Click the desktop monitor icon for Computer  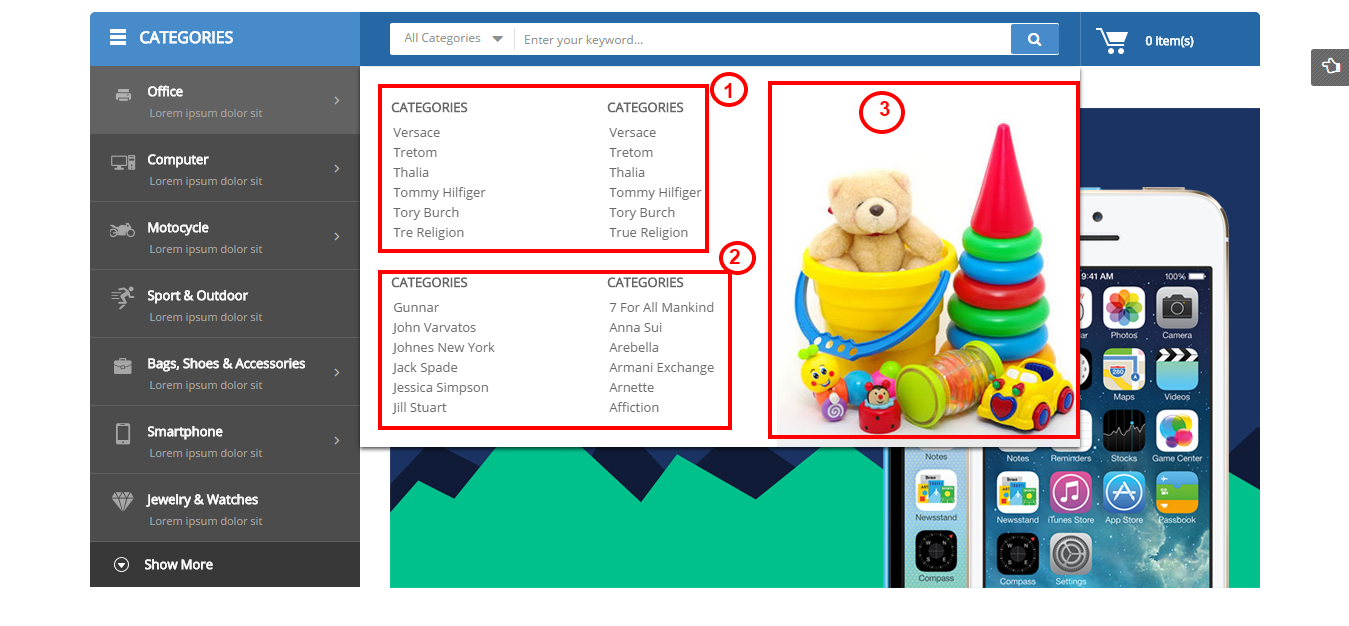point(123,162)
